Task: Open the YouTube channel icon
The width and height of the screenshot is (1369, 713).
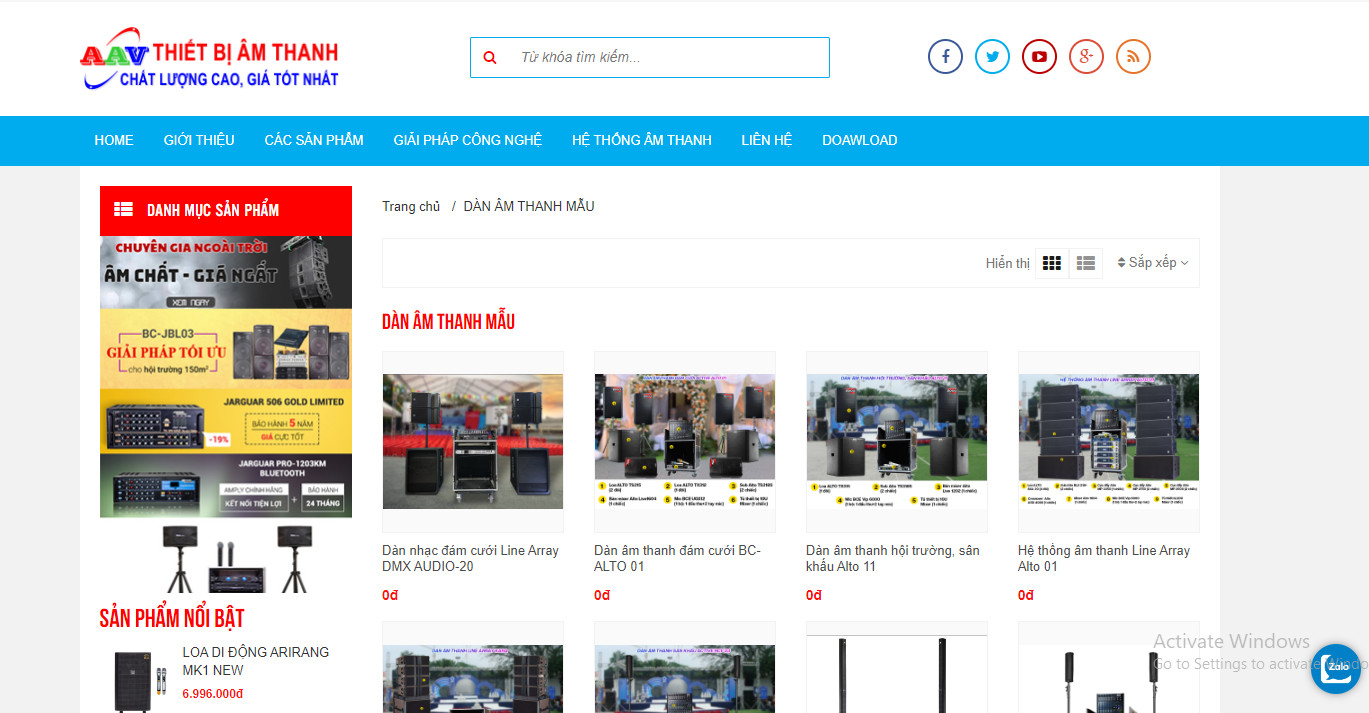Action: 1039,56
